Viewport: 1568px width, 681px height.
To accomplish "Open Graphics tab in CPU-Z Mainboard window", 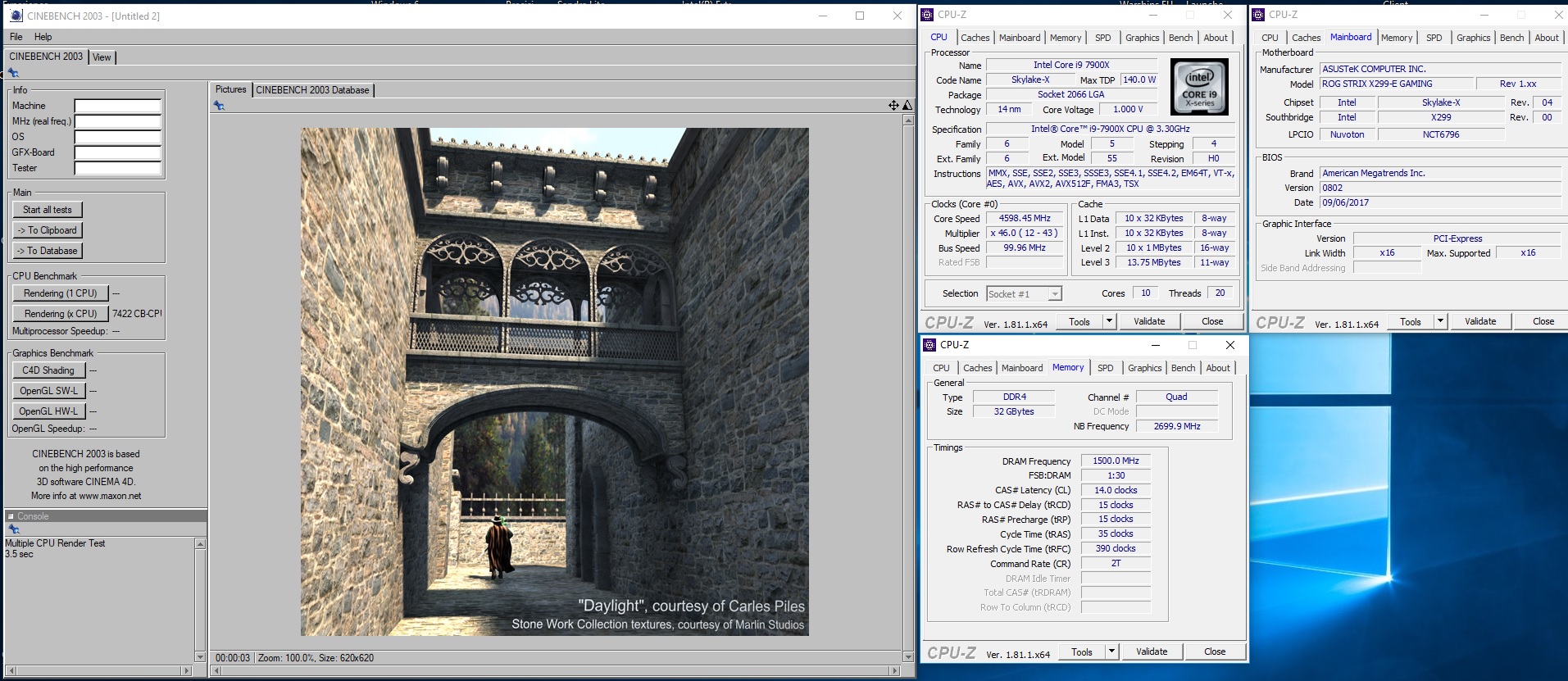I will coord(1473,38).
